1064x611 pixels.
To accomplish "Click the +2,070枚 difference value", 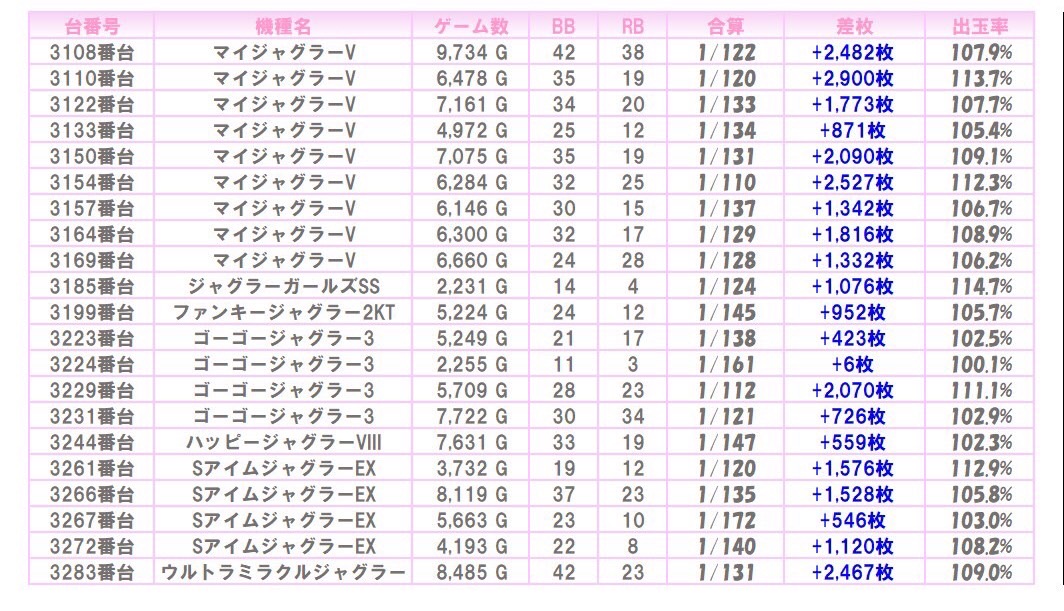I will [x=852, y=390].
